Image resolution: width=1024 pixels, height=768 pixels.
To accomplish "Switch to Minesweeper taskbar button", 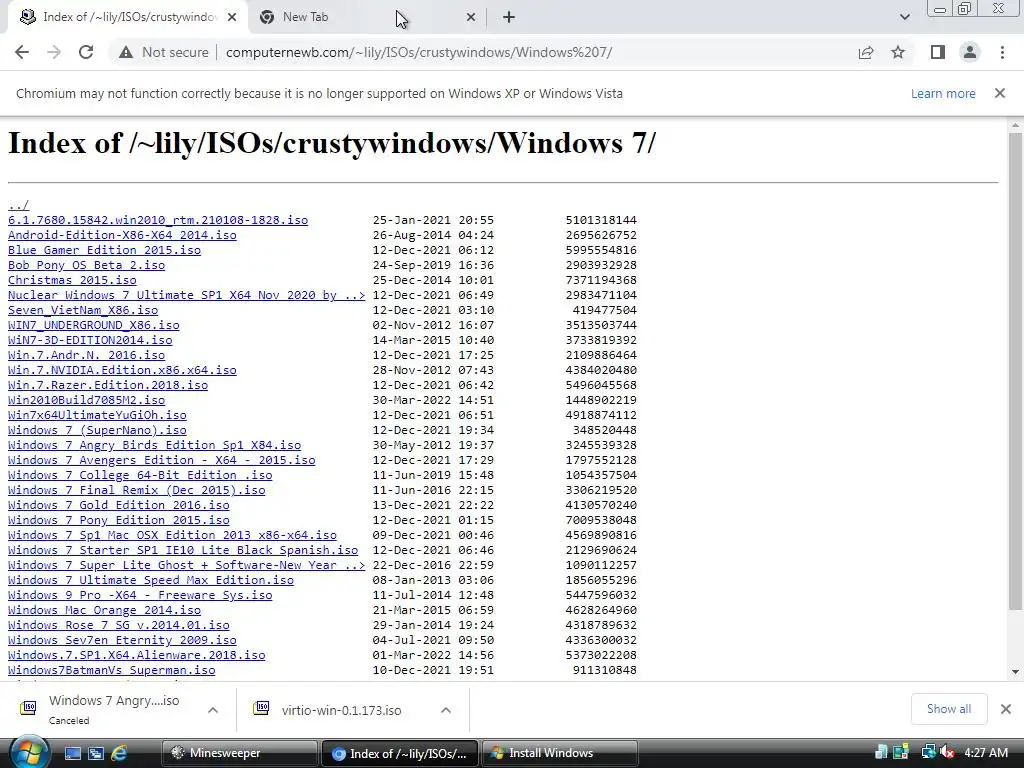I will tap(238, 753).
